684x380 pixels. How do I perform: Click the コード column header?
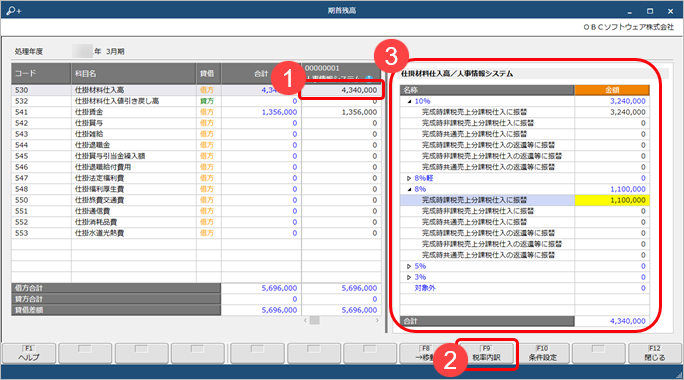(x=41, y=73)
